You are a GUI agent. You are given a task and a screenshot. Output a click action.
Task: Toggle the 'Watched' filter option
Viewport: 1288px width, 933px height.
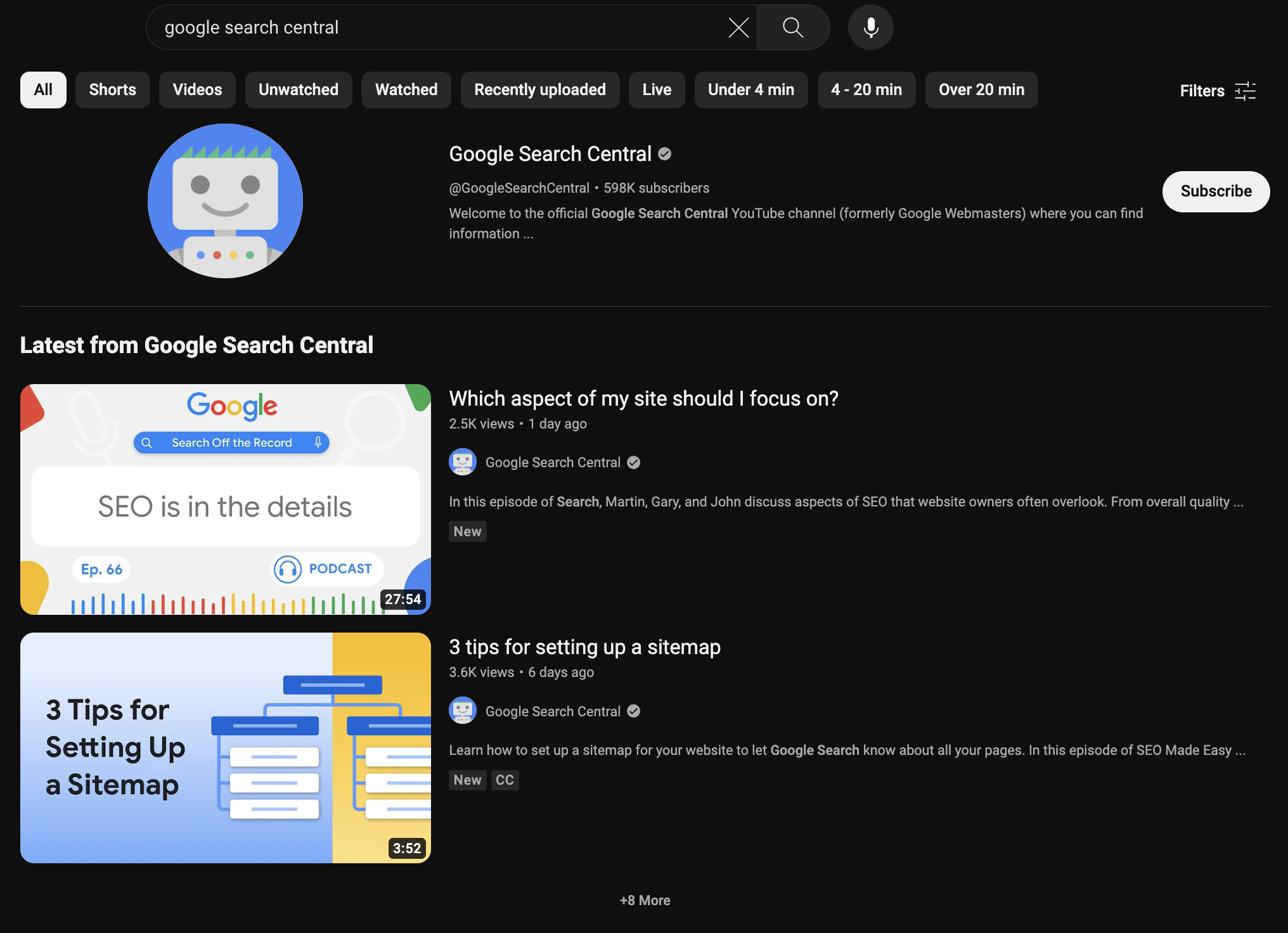pyautogui.click(x=406, y=90)
